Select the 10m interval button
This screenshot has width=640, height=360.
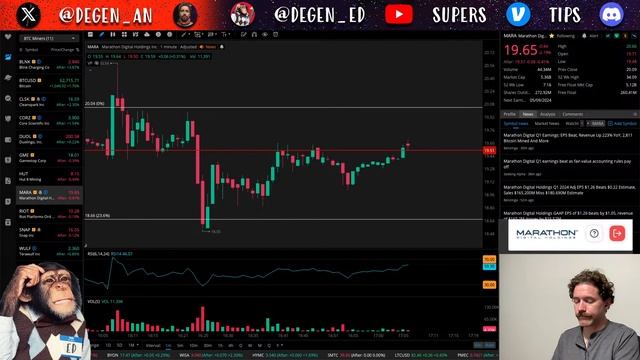193,346
